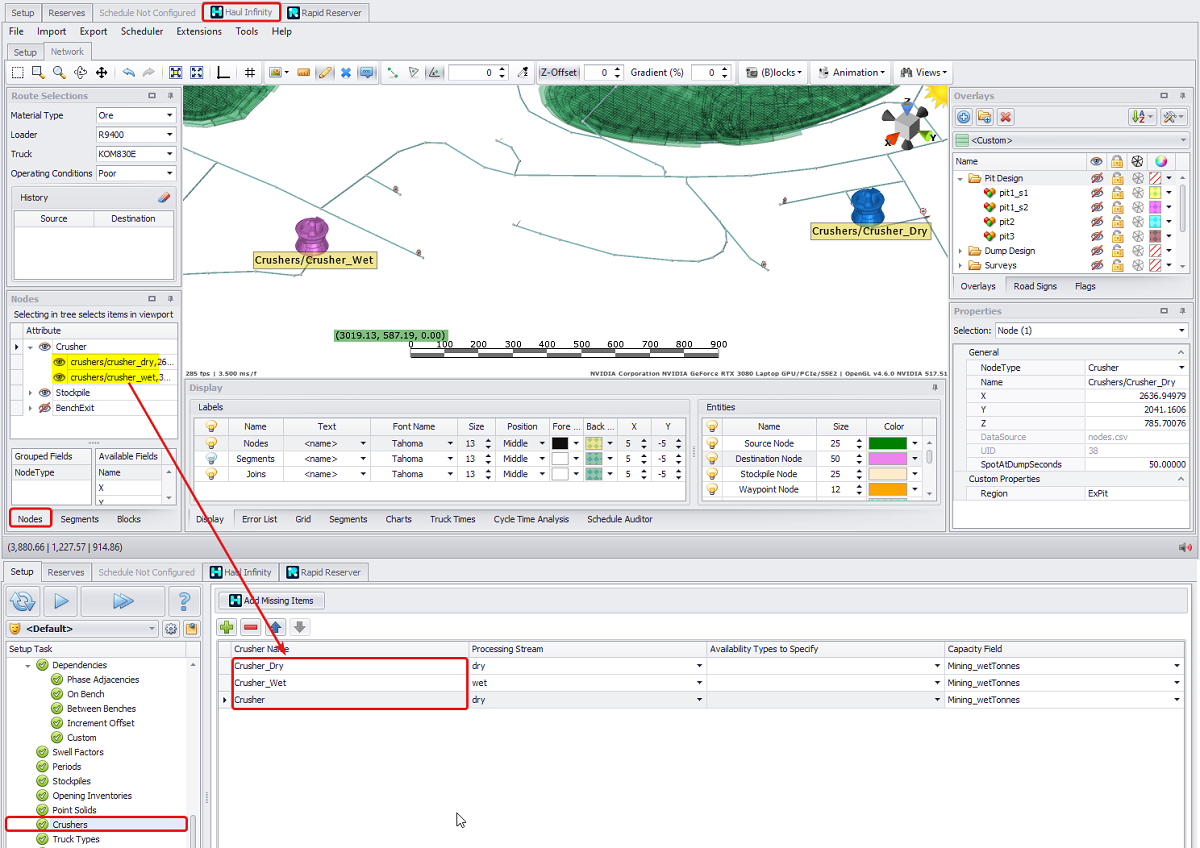Switch to the Cycle Time Analysis tab
This screenshot has width=1200, height=848.
point(531,519)
